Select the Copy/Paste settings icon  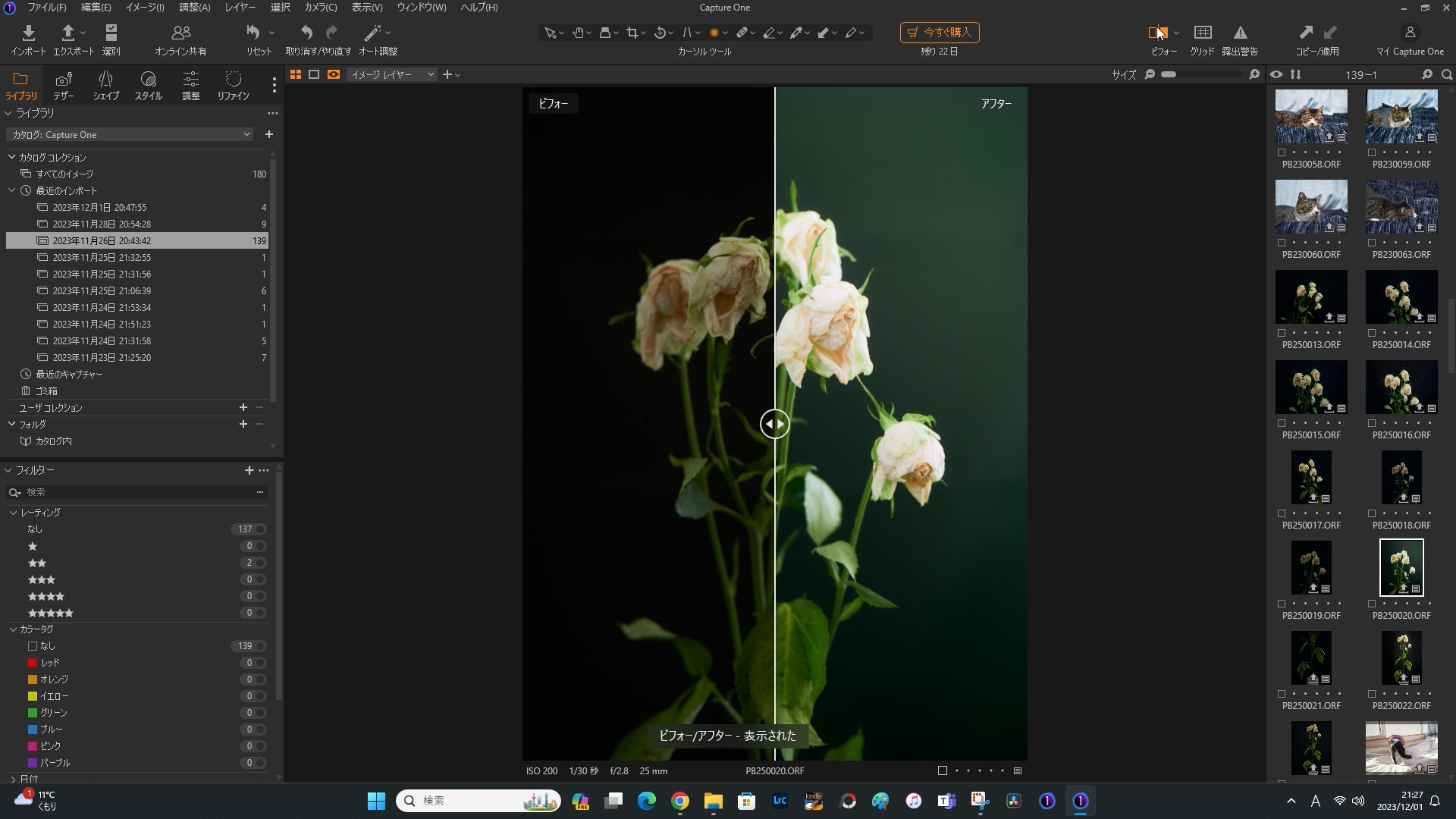1317,39
